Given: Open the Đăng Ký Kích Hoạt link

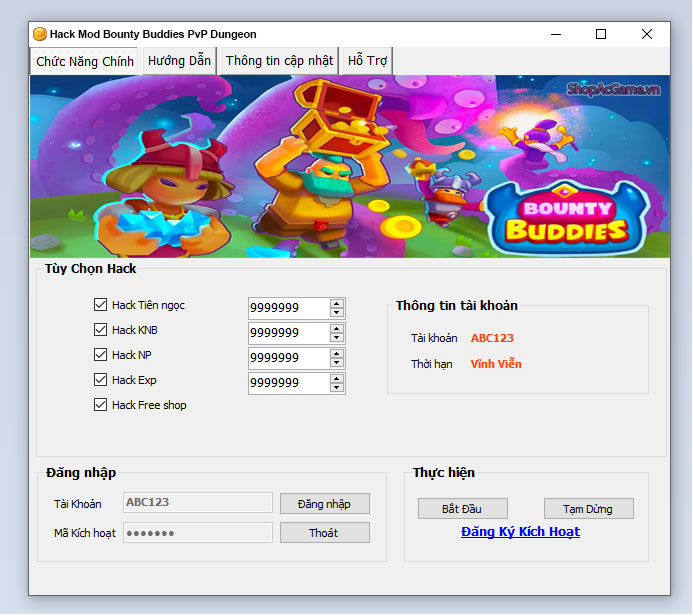Looking at the screenshot, I should (x=520, y=532).
